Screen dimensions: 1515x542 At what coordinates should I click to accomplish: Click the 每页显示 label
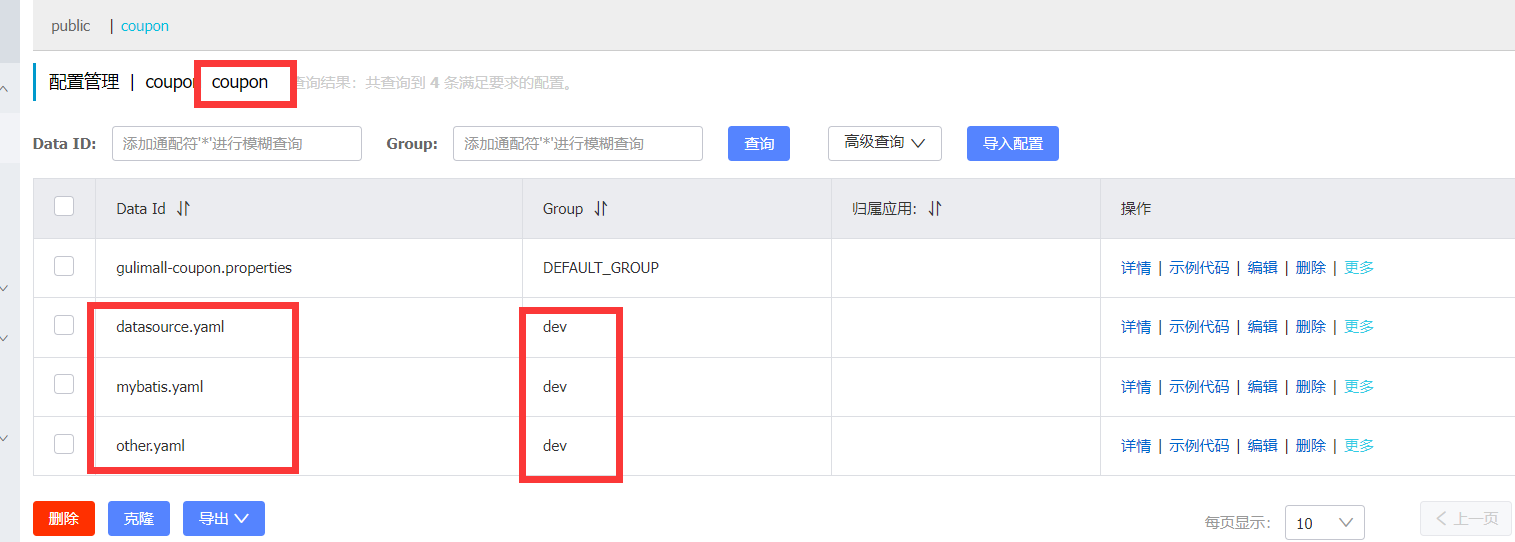[1238, 522]
